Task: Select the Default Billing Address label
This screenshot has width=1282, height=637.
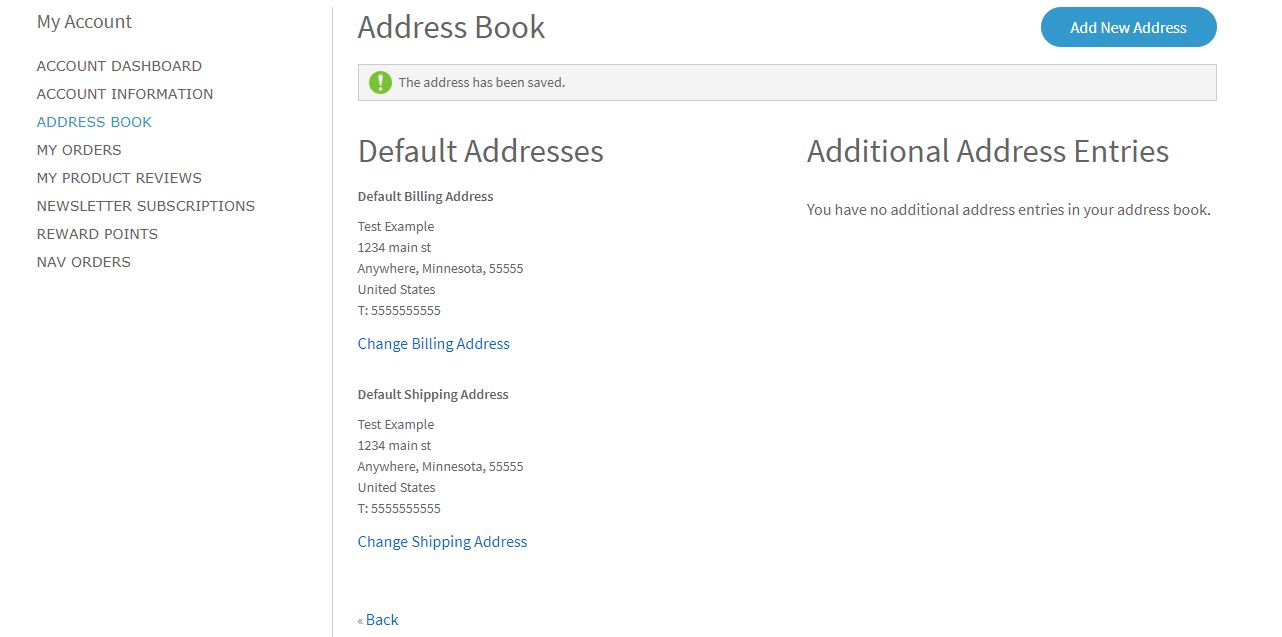Action: tap(425, 196)
